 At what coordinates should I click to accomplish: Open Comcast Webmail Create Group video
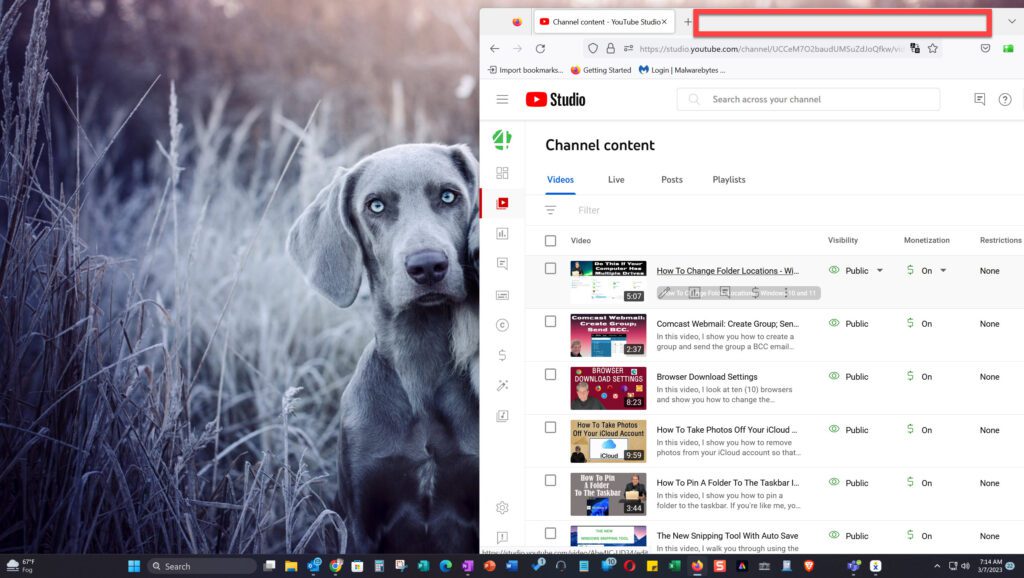click(727, 324)
